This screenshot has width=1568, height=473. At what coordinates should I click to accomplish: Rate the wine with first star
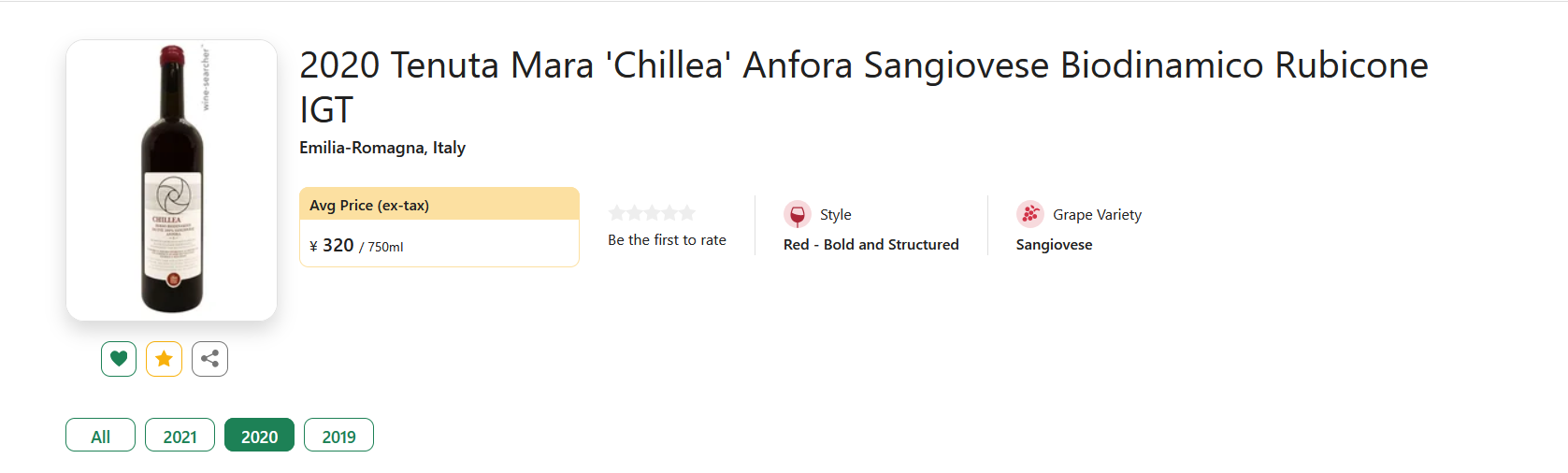click(616, 213)
